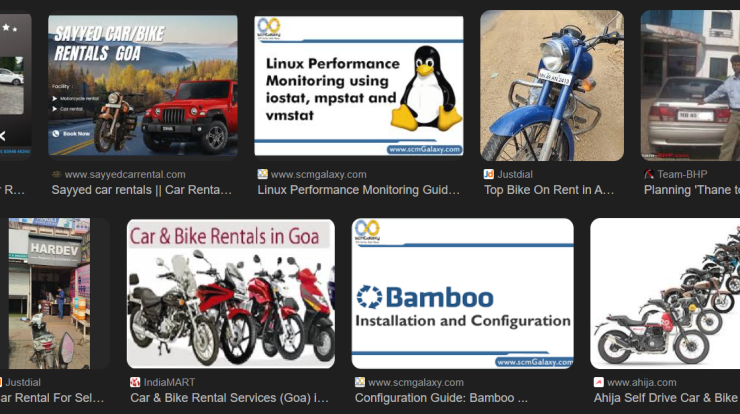The width and height of the screenshot is (740, 414).
Task: Click the scmgalaxy favicon beside Bamboo result
Action: point(360,382)
